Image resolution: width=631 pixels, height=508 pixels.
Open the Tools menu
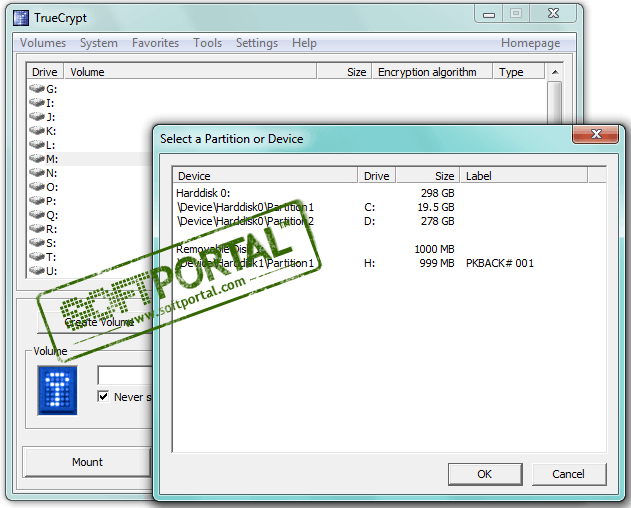(x=207, y=43)
